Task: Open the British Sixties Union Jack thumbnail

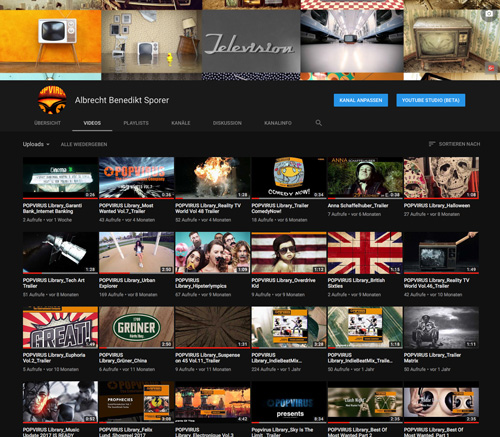Action: [365, 252]
